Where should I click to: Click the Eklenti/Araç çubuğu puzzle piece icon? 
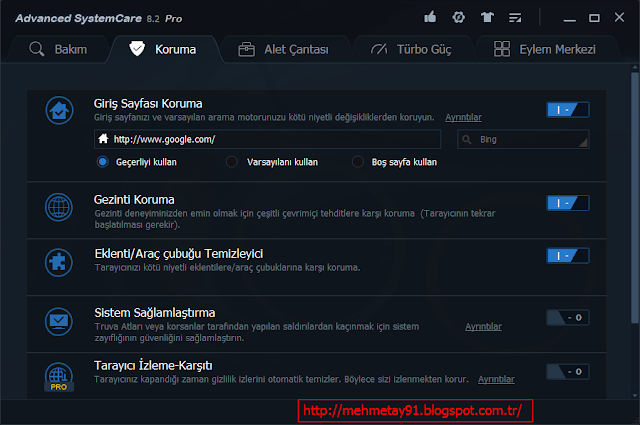point(59,263)
